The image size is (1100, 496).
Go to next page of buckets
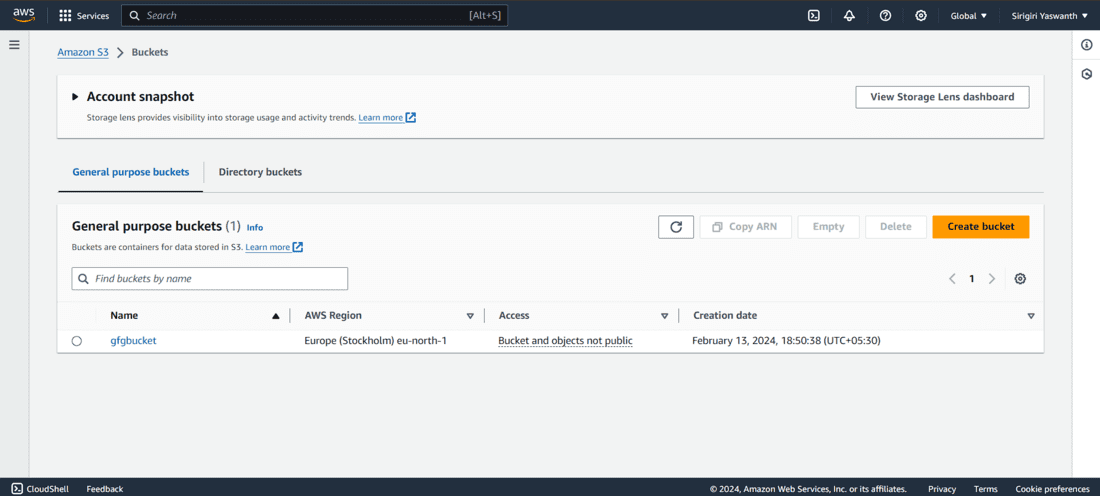point(992,279)
